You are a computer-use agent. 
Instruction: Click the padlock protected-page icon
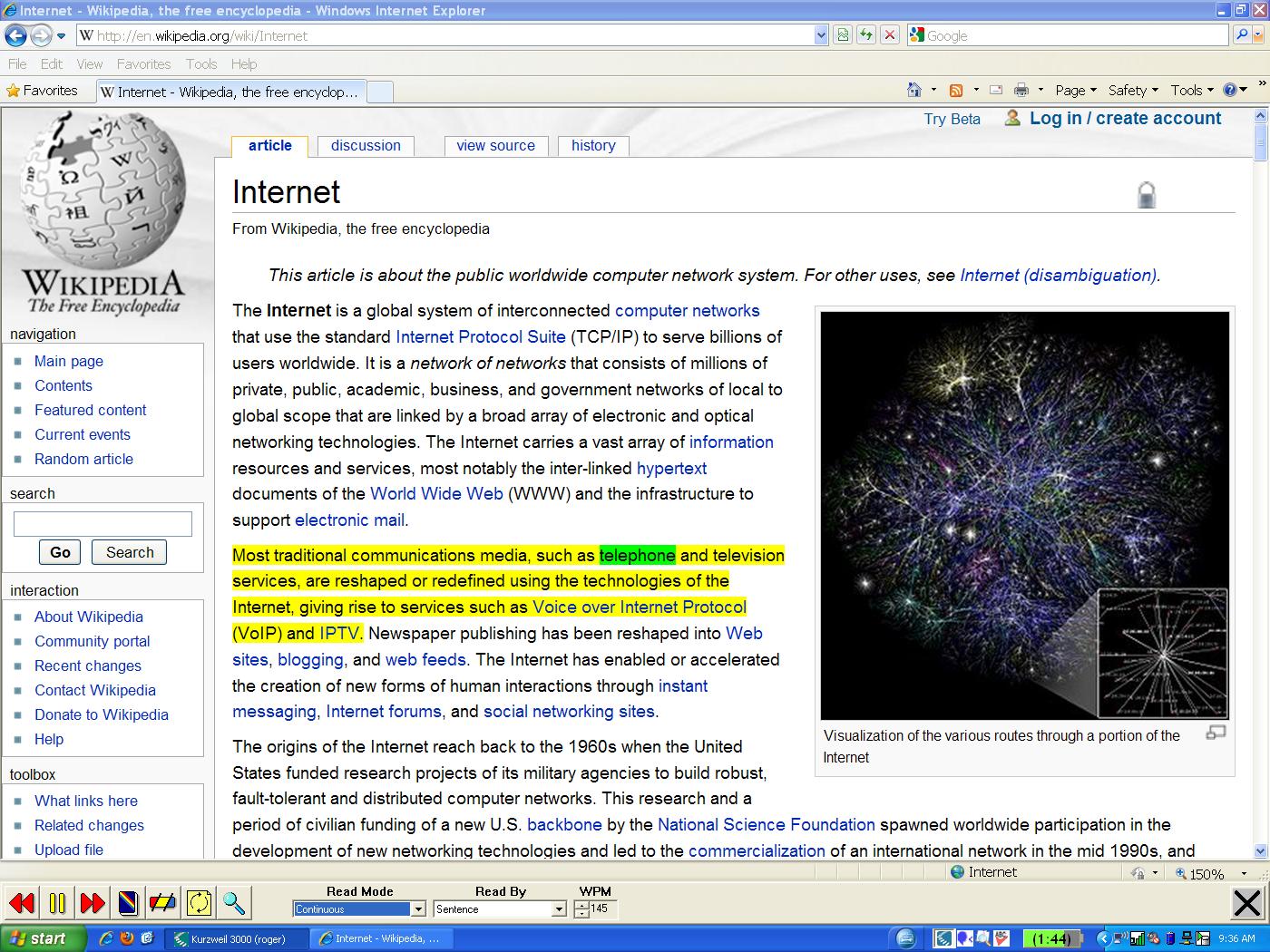pyautogui.click(x=1147, y=195)
